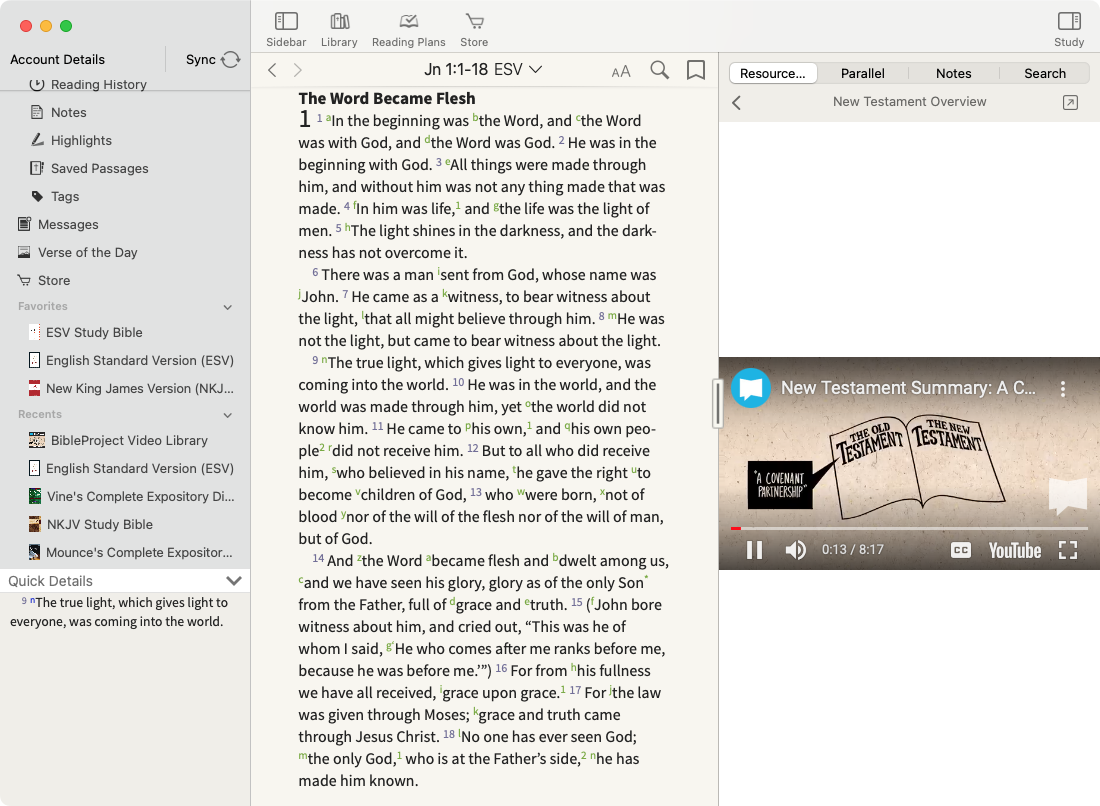Collapse the Favorites section

[x=227, y=307]
